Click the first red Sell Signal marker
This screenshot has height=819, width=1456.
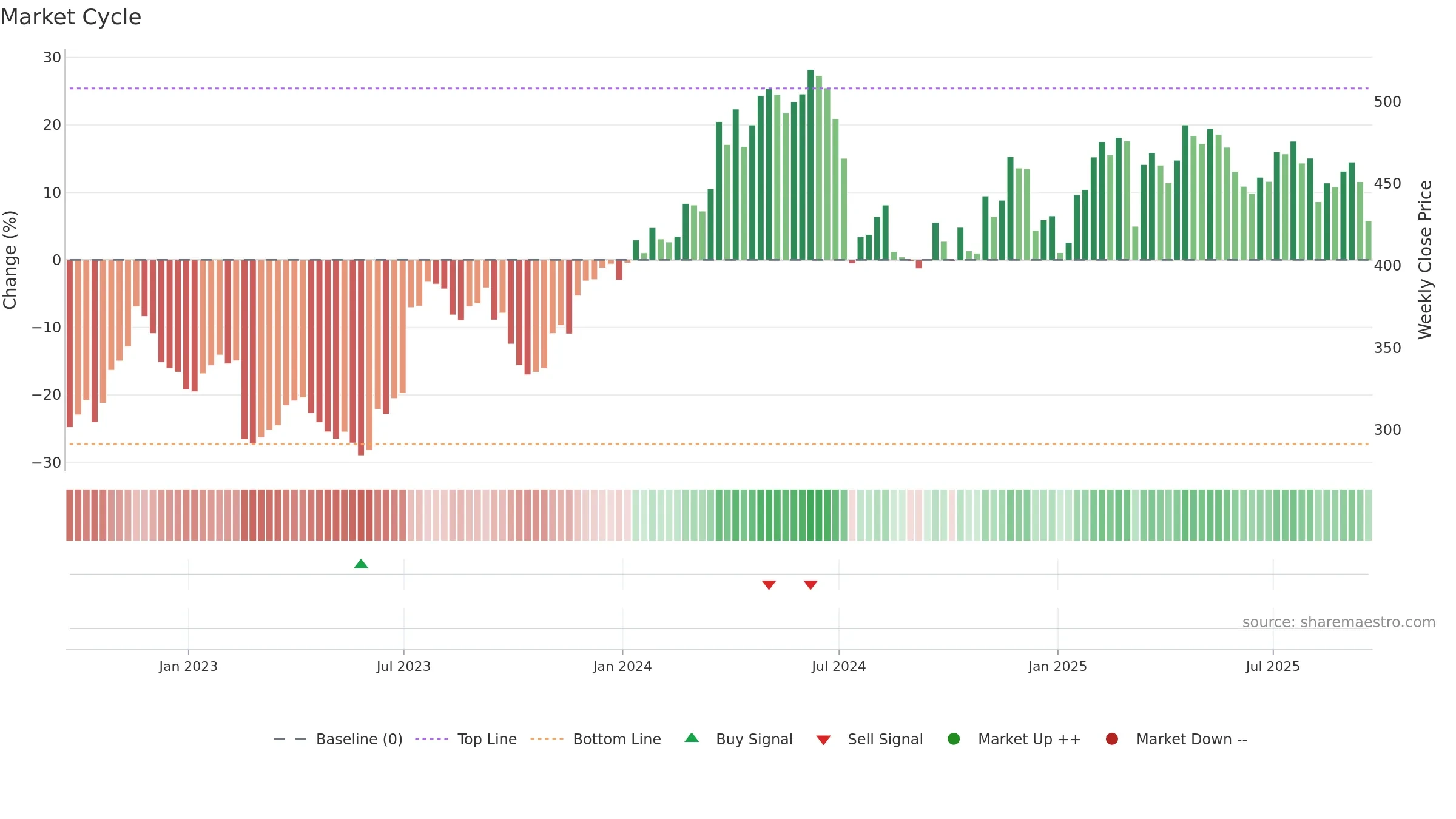769,585
